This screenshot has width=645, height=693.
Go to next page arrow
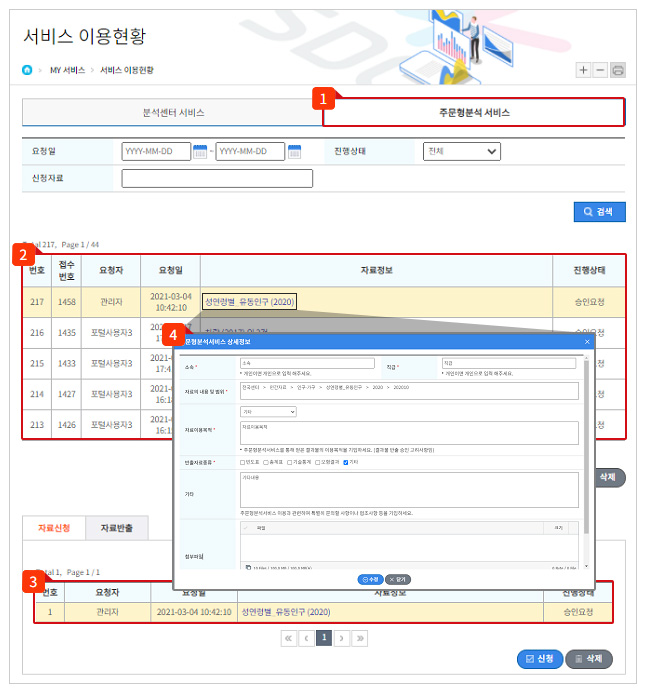342,638
